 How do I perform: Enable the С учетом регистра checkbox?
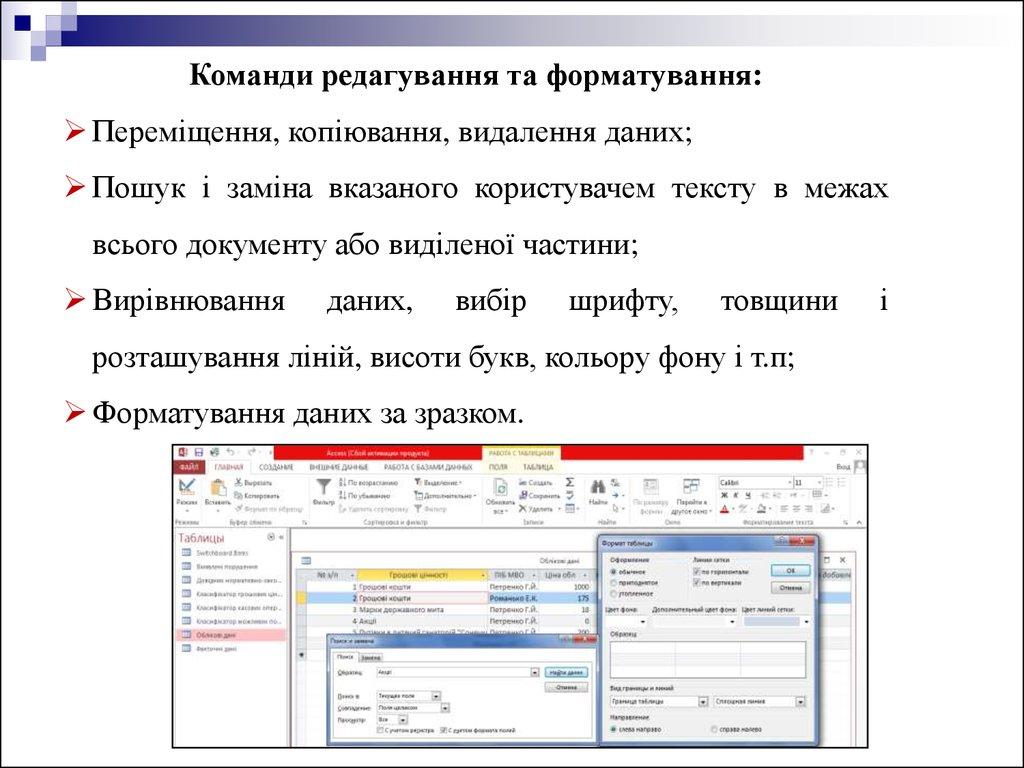coord(379,730)
